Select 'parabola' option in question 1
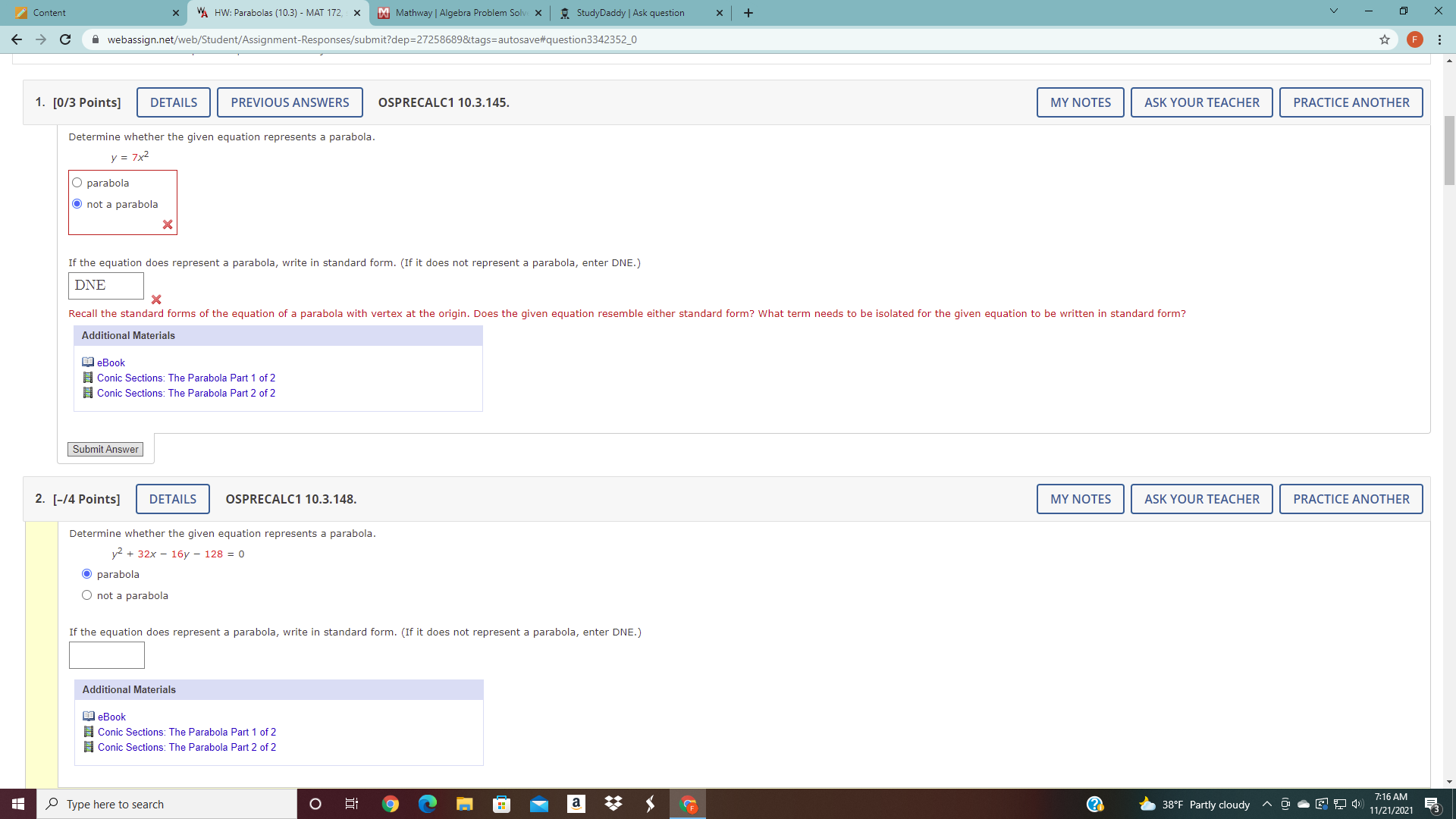 (77, 183)
